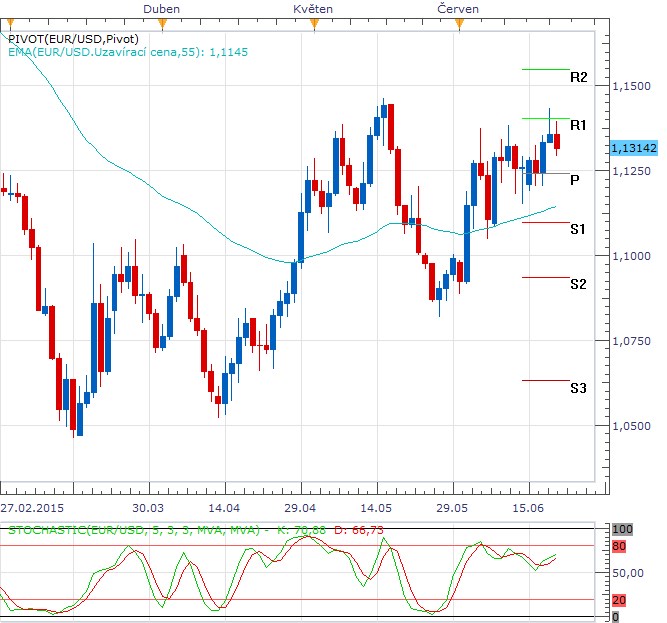Click the PIVOT(EUR/USD,Pivot) indicator label
The height and width of the screenshot is (623, 667).
point(74,39)
